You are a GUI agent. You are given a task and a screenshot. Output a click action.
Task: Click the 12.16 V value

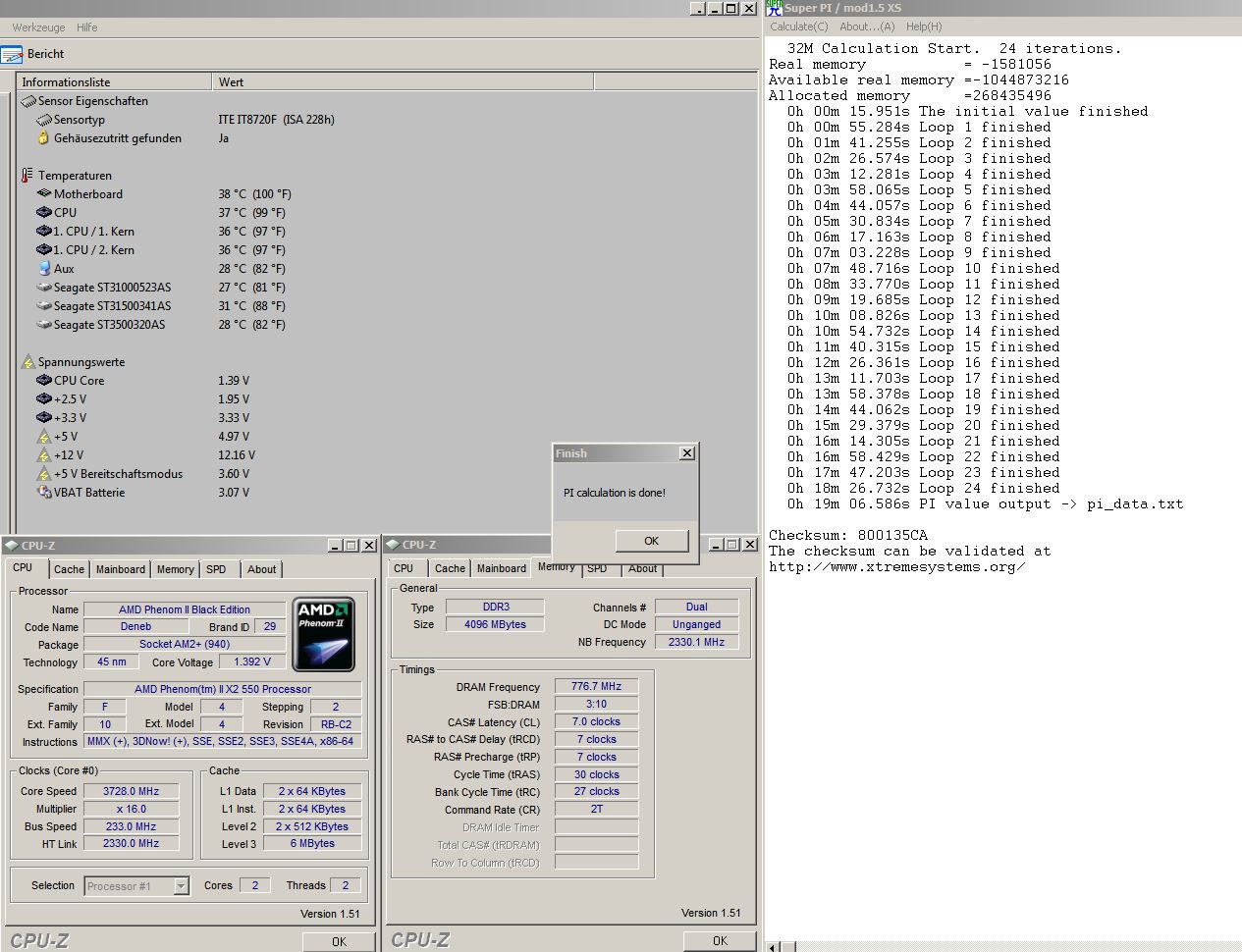pos(237,455)
